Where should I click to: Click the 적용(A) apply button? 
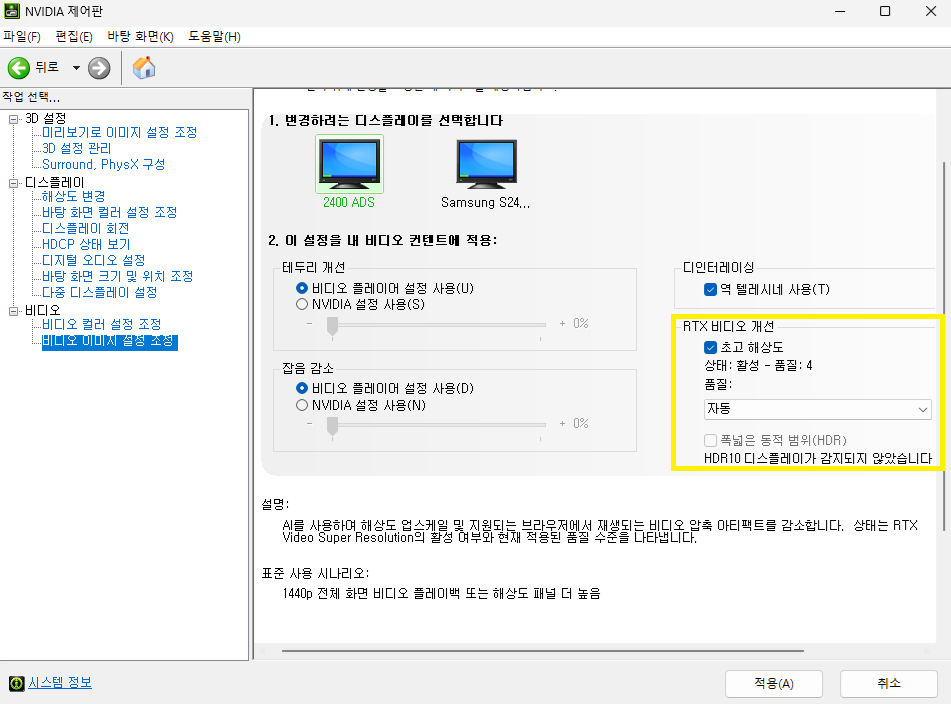point(774,684)
